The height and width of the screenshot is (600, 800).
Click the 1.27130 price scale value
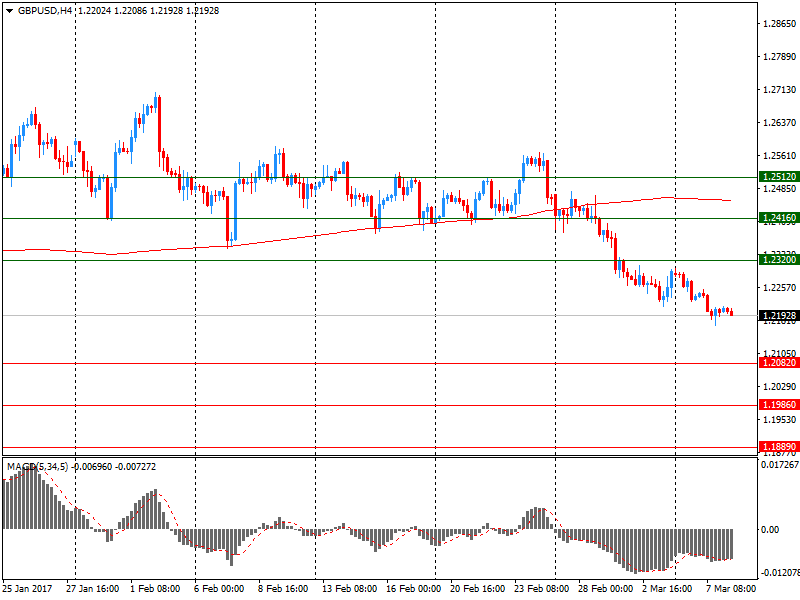779,90
